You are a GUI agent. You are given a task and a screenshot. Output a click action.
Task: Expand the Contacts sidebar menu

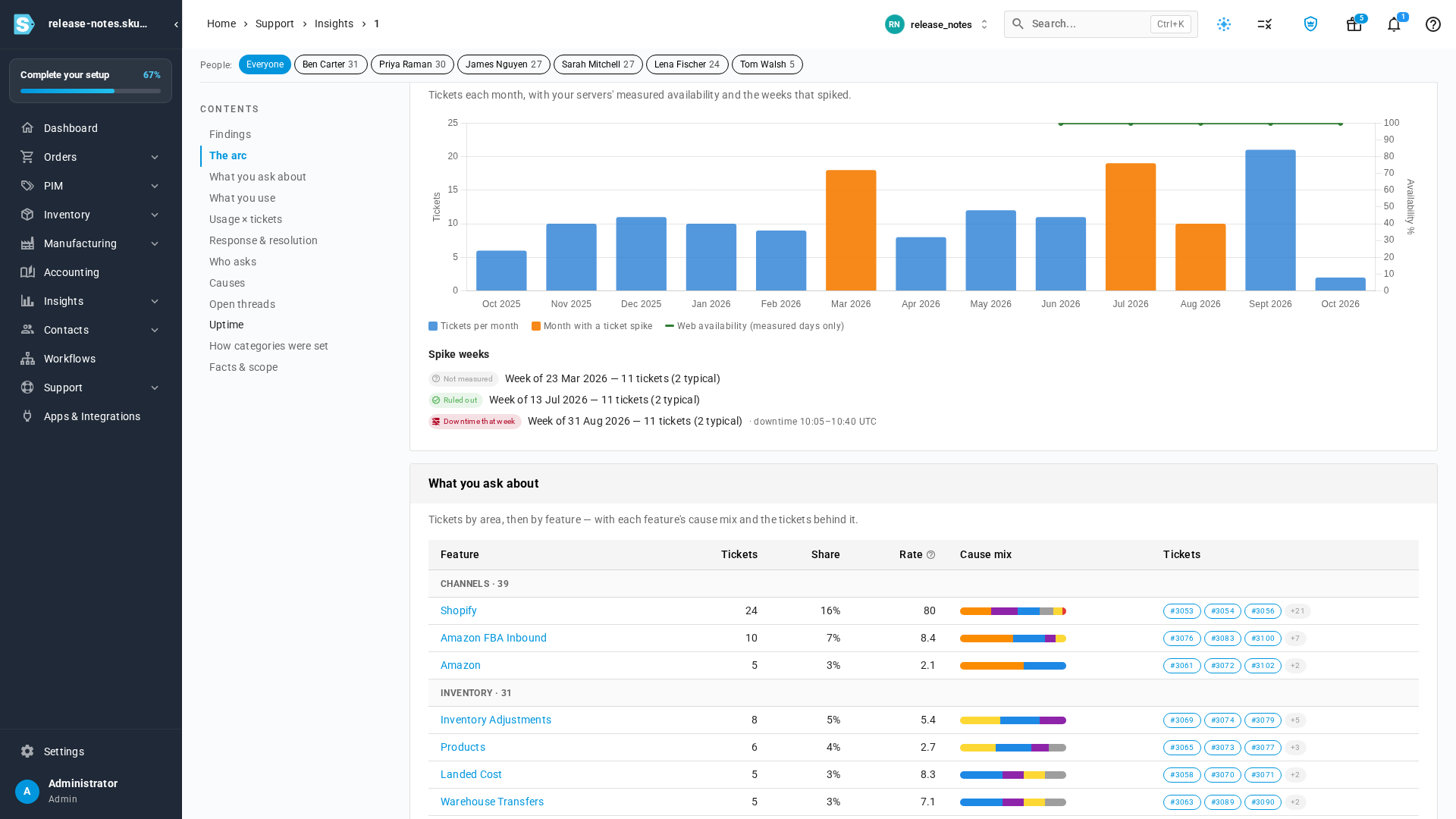coord(91,330)
